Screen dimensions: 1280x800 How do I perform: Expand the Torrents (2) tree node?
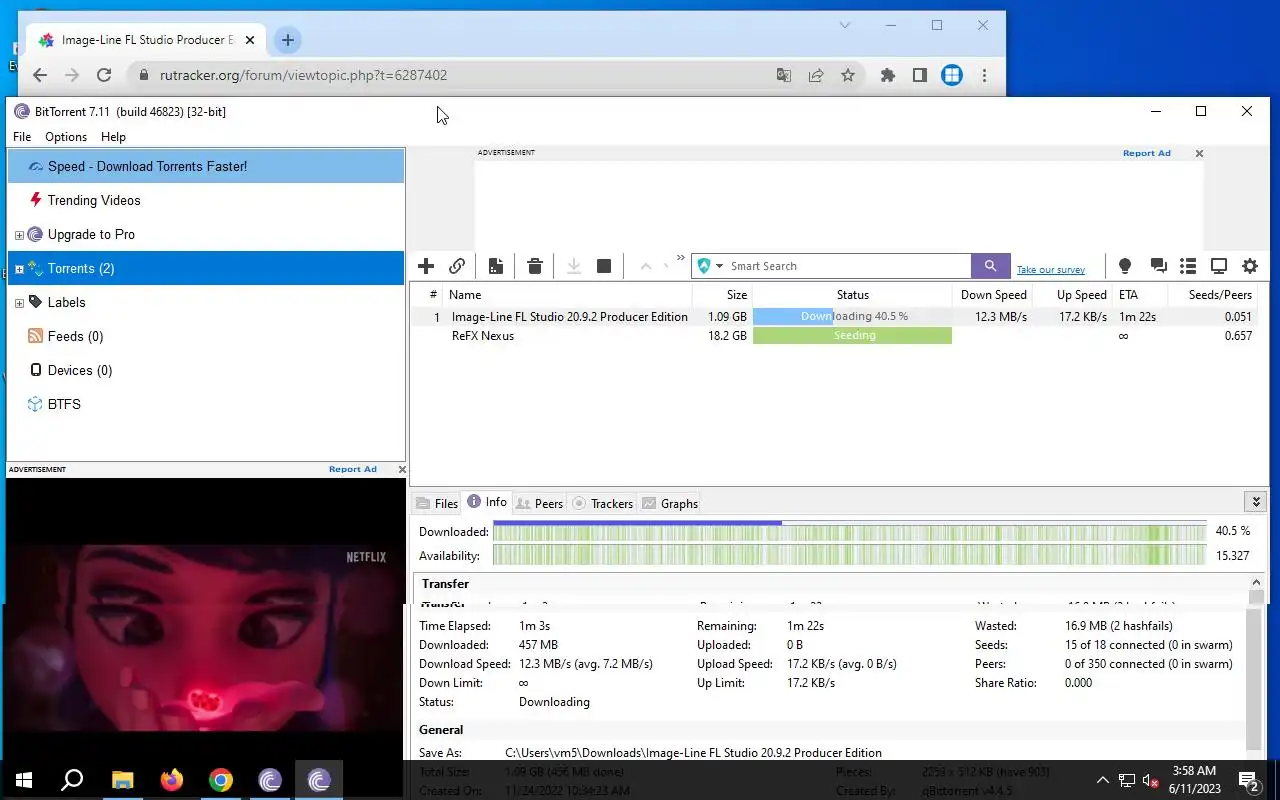click(19, 269)
